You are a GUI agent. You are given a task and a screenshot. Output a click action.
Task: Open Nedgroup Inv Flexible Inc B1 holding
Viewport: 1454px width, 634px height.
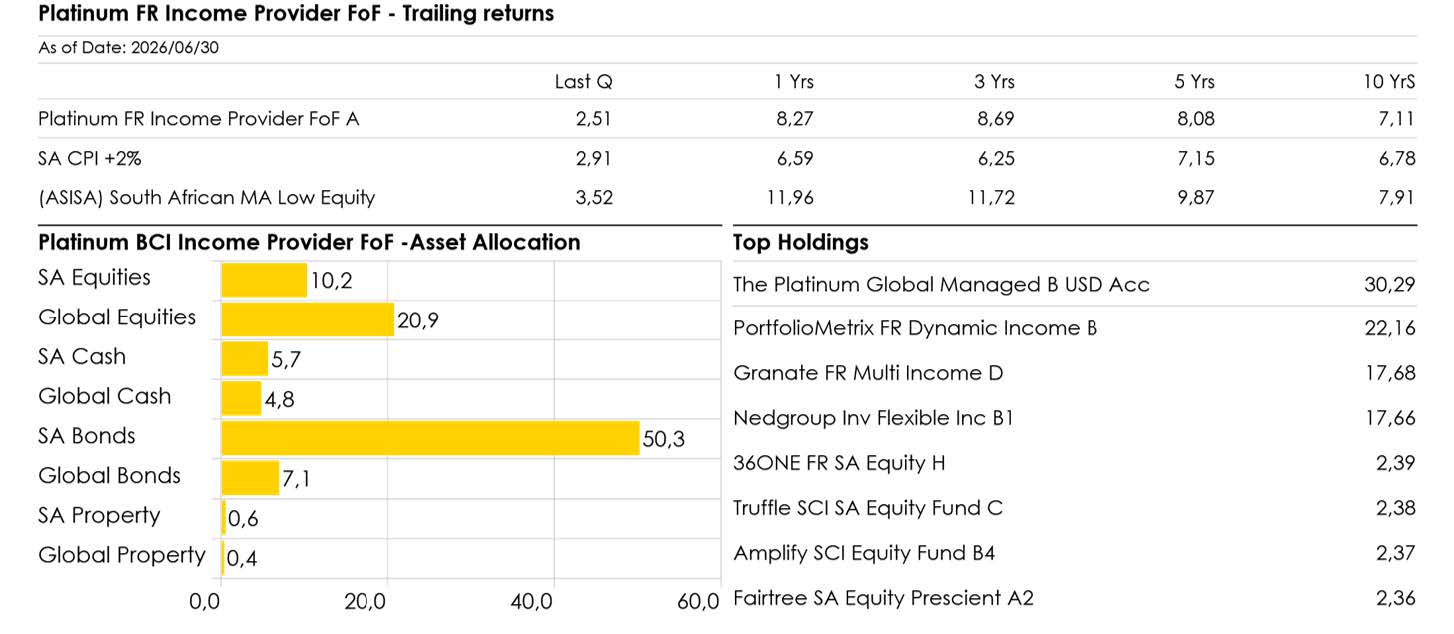(873, 418)
